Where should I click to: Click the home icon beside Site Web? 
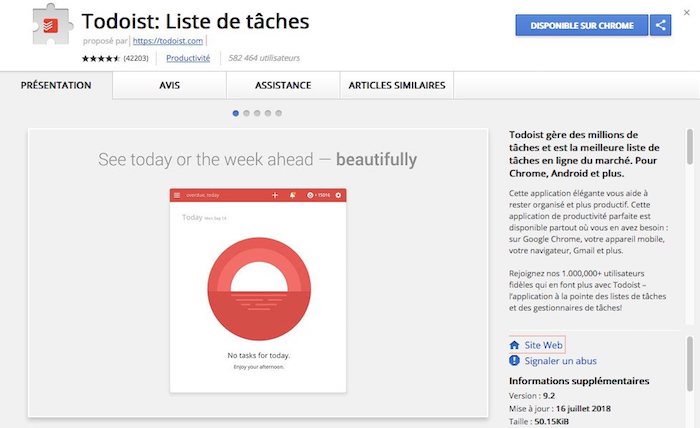[515, 345]
